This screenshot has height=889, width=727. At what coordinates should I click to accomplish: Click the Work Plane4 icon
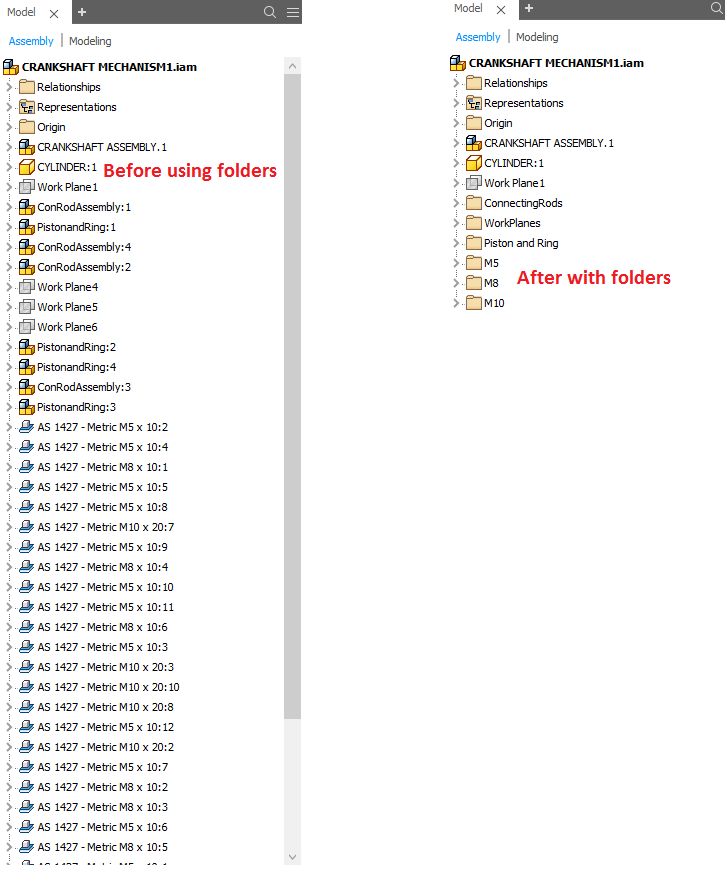[27, 287]
